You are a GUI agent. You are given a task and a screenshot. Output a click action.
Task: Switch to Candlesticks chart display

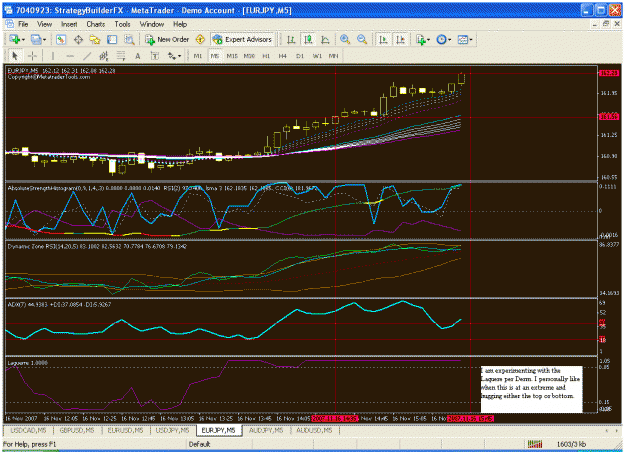coord(308,39)
